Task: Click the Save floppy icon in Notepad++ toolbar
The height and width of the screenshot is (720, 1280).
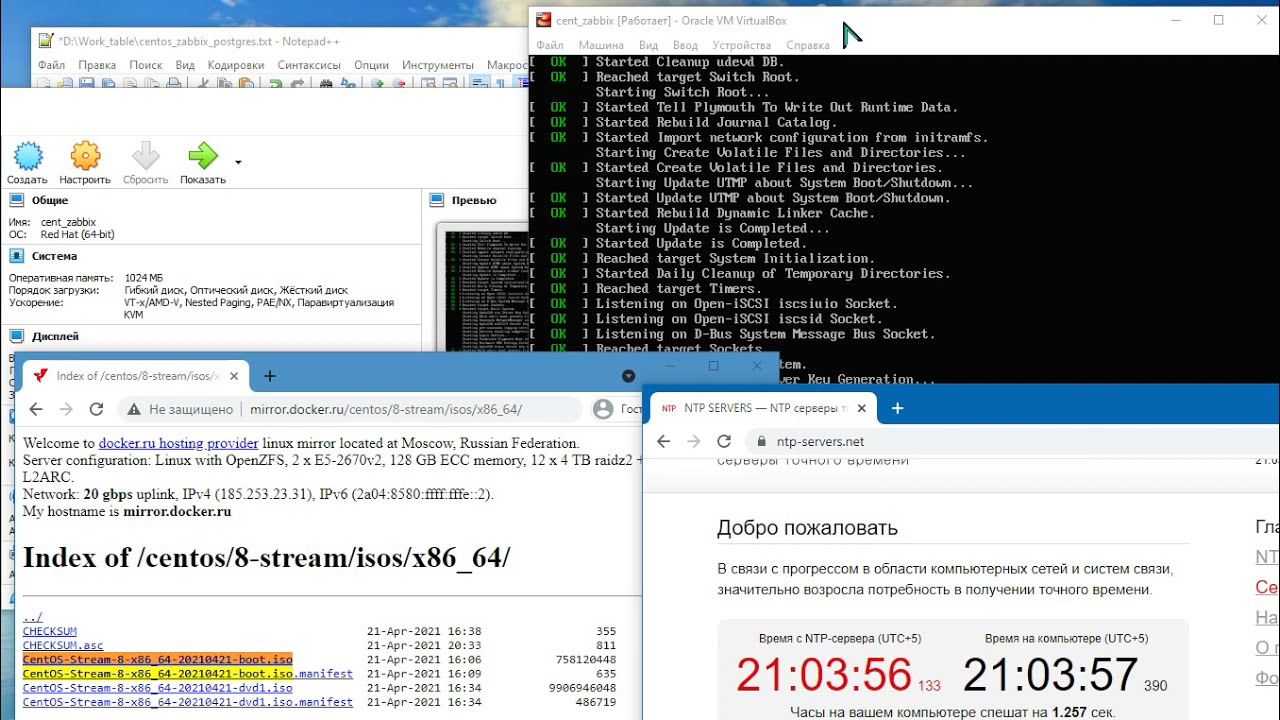Action: [x=86, y=84]
